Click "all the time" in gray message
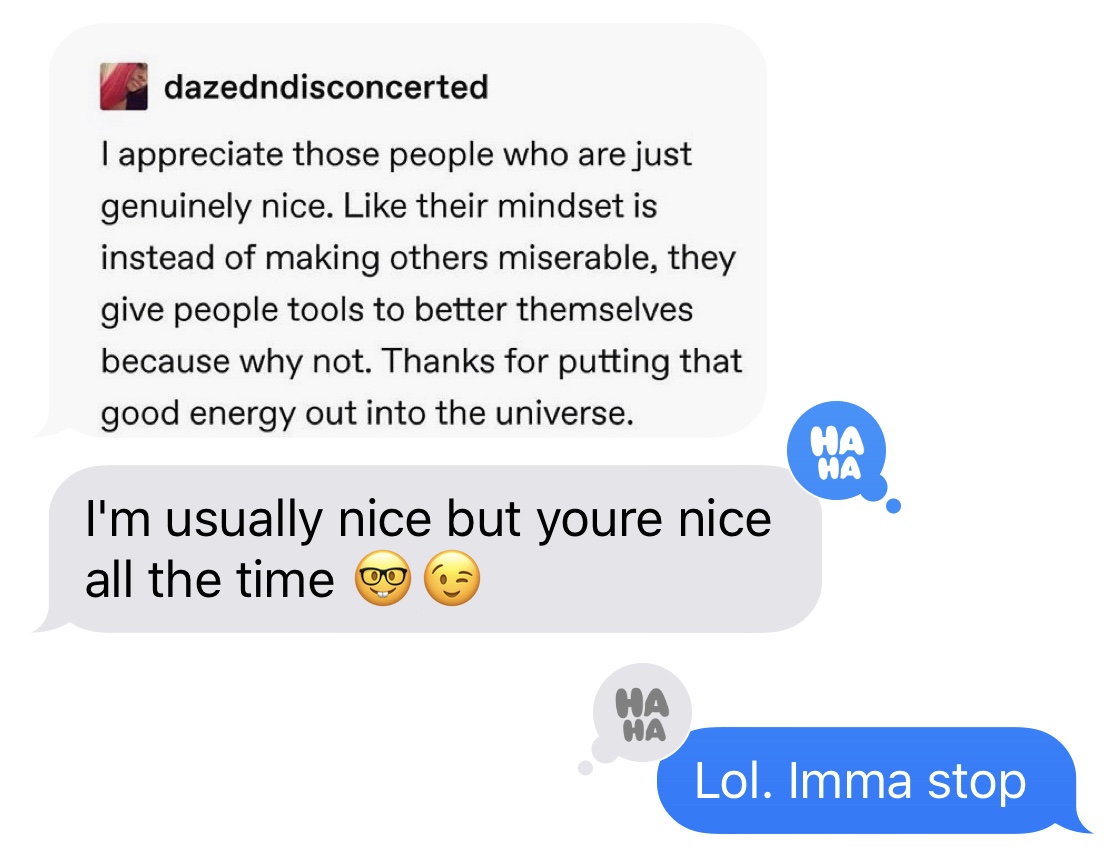This screenshot has width=1118, height=858. click(210, 579)
